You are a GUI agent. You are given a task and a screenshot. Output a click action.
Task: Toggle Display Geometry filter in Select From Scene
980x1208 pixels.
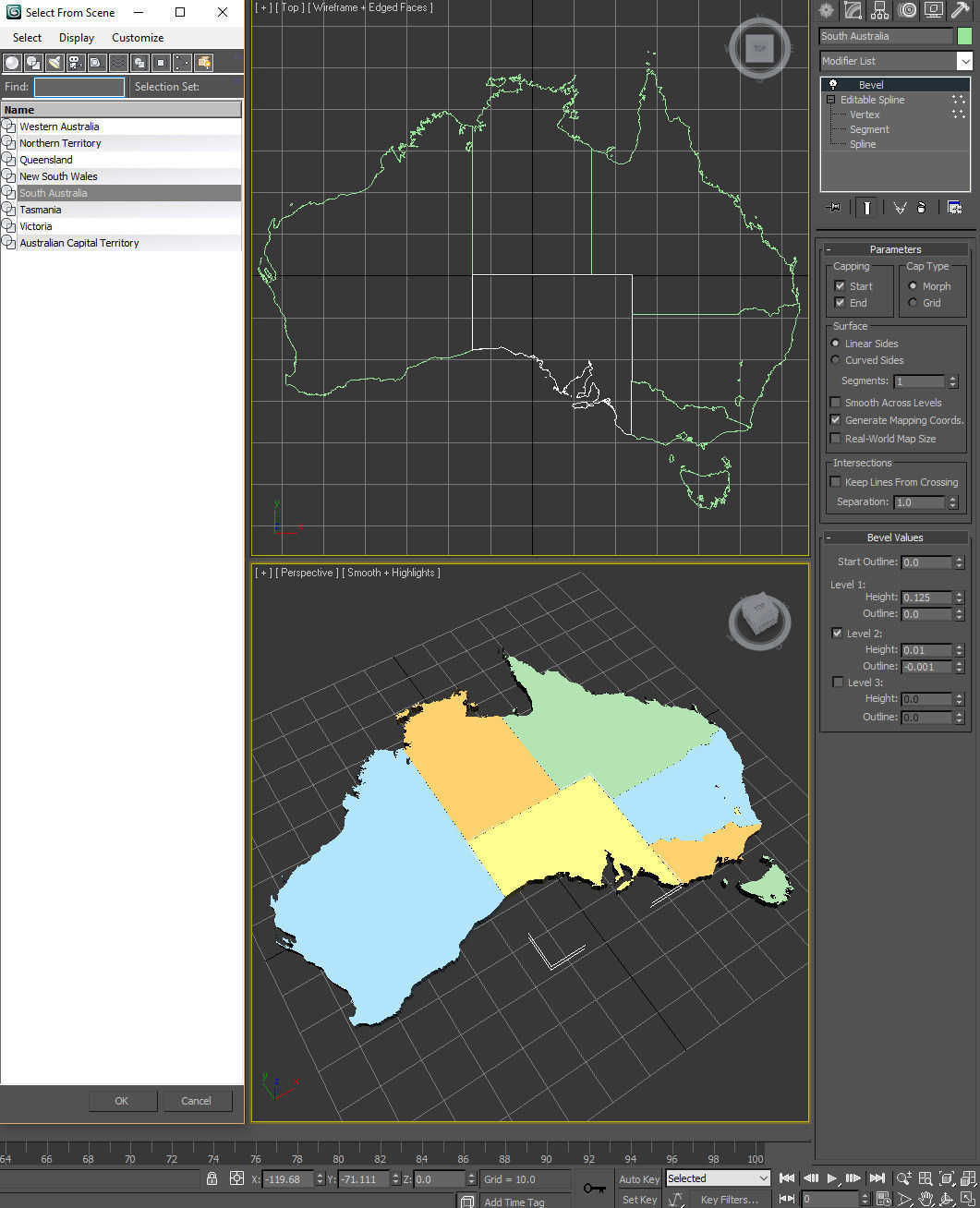tap(12, 63)
